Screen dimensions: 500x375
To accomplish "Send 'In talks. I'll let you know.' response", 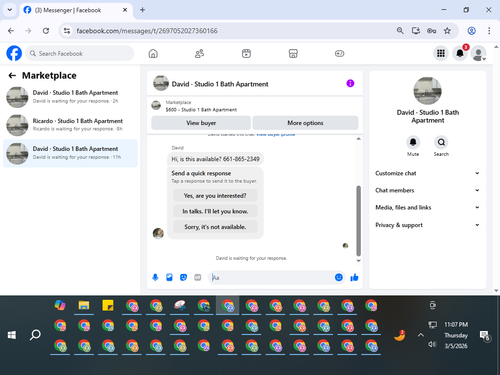I will (215, 211).
